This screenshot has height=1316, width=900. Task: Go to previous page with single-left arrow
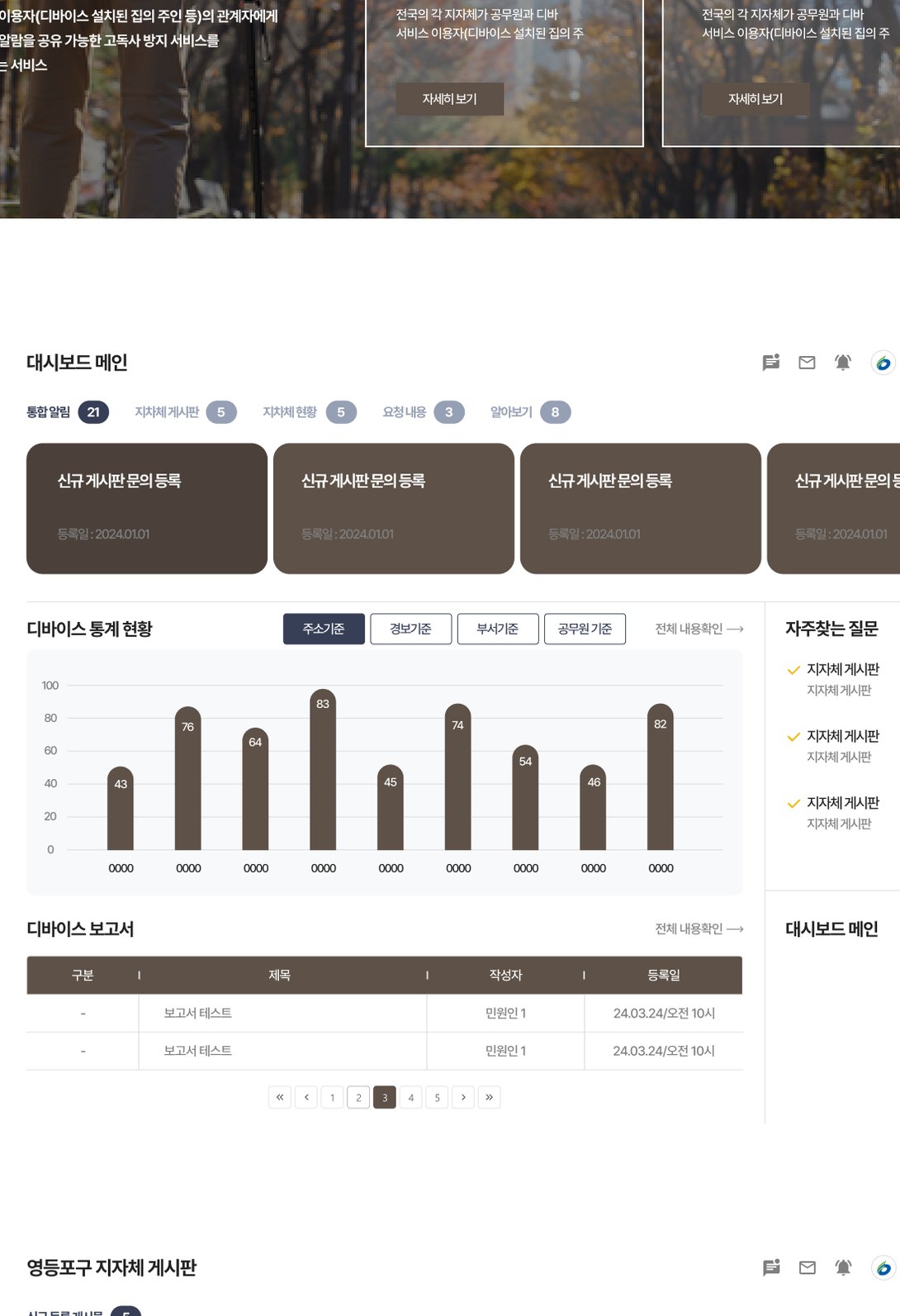306,1097
